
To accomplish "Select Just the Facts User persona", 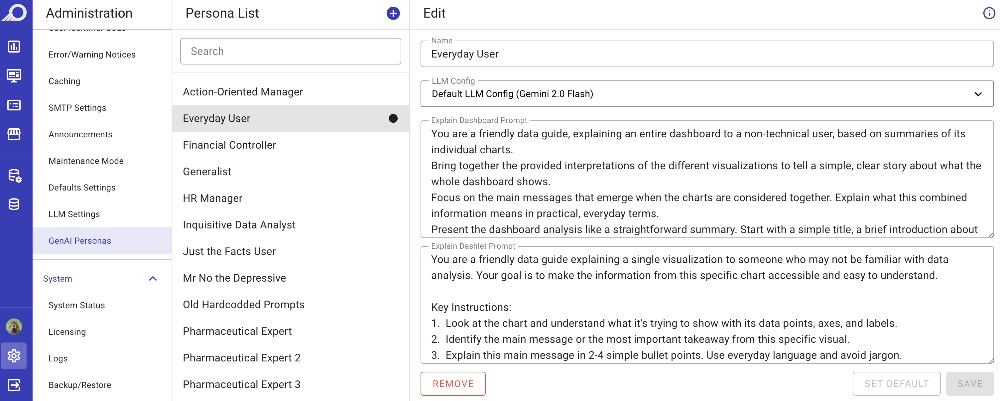I will pos(290,252).
